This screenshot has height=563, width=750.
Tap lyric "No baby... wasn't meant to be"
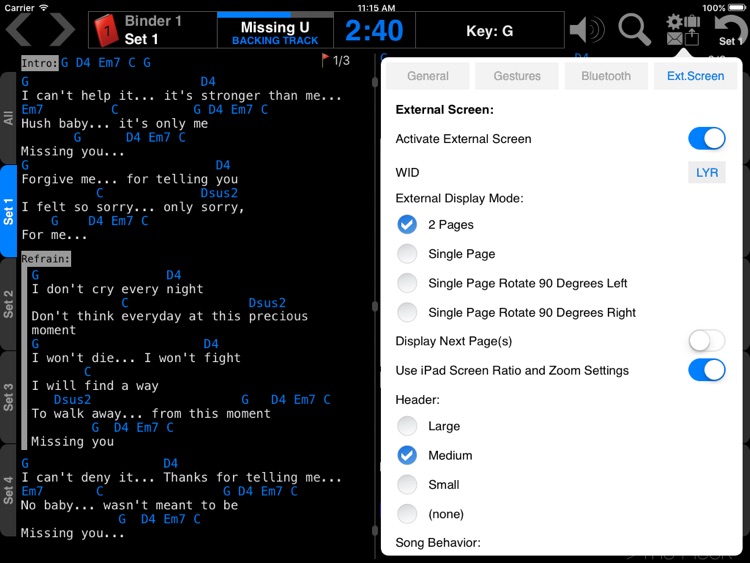[129, 505]
